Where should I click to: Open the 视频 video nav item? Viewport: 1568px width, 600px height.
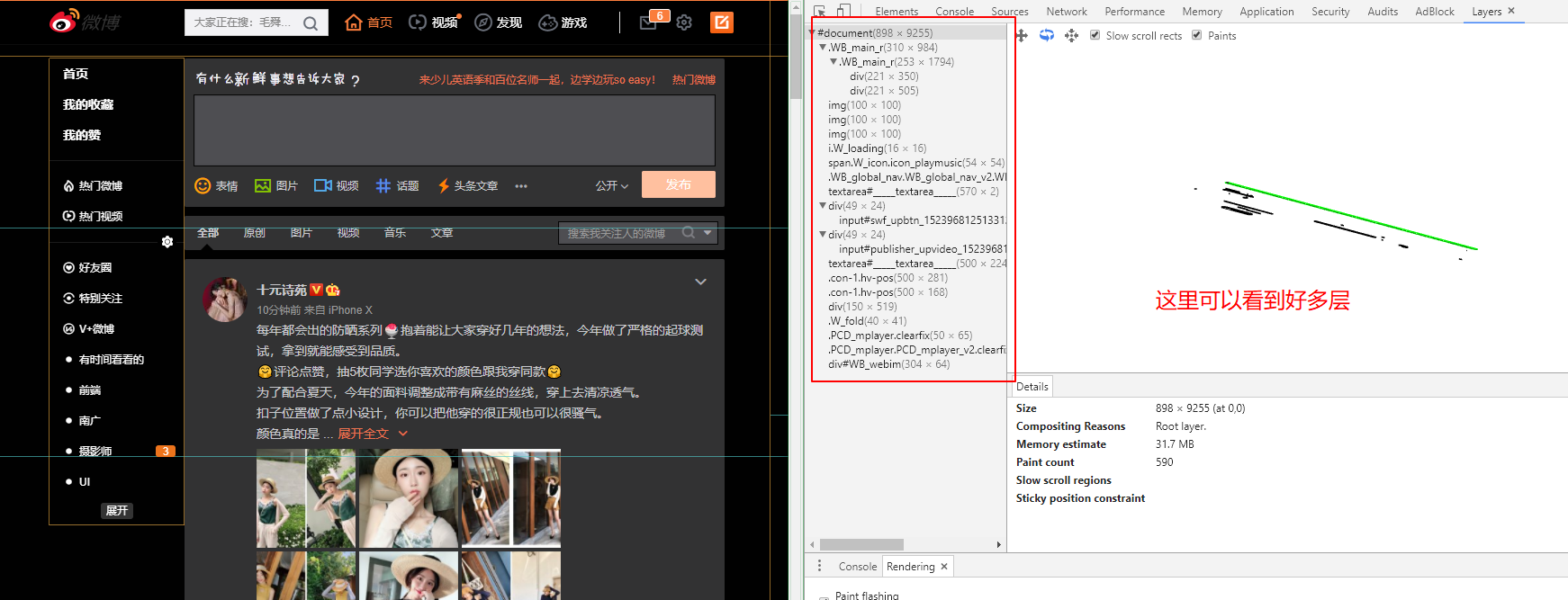tap(434, 22)
